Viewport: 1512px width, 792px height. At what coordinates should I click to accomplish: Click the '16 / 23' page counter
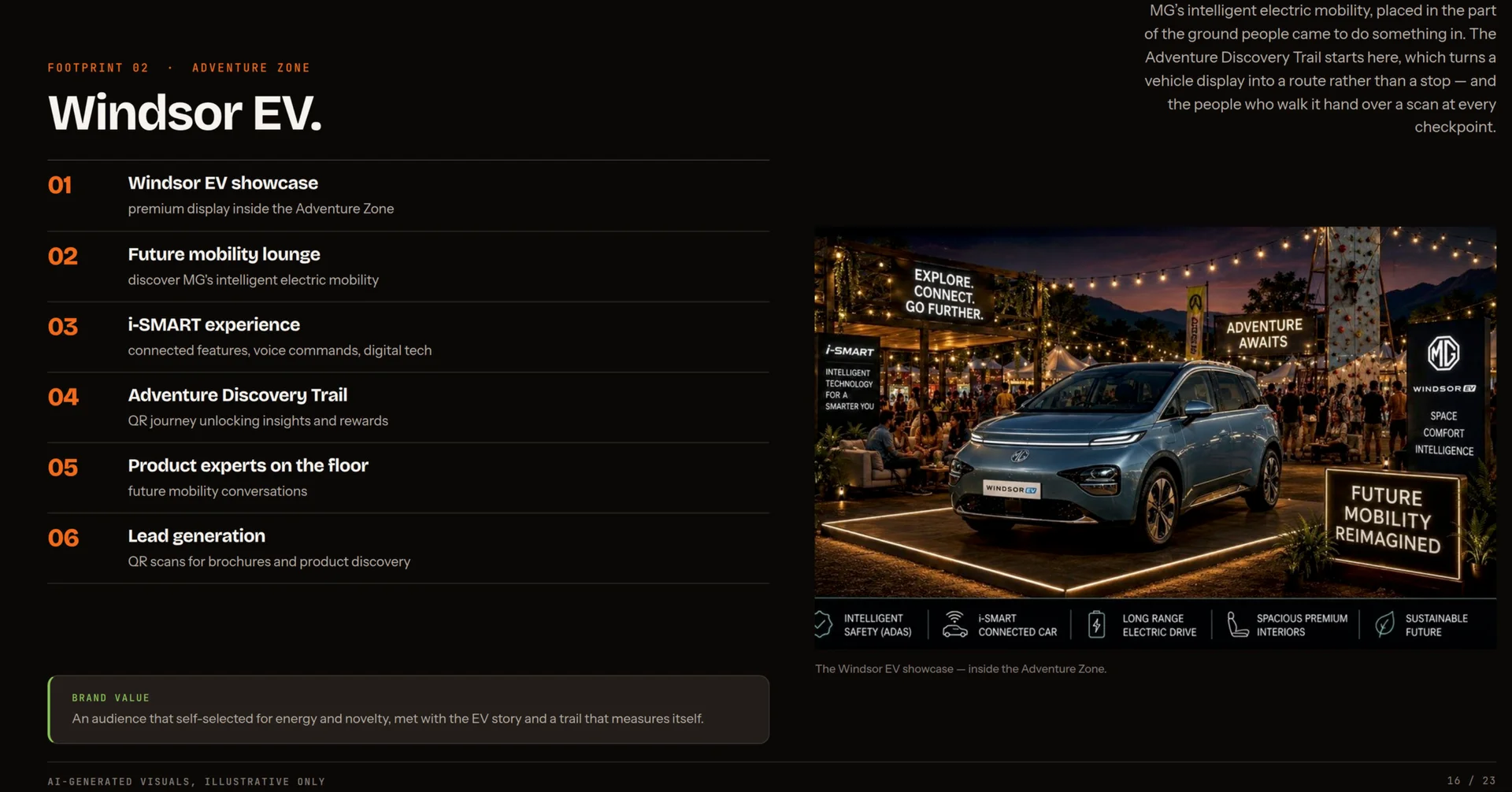click(1471, 780)
